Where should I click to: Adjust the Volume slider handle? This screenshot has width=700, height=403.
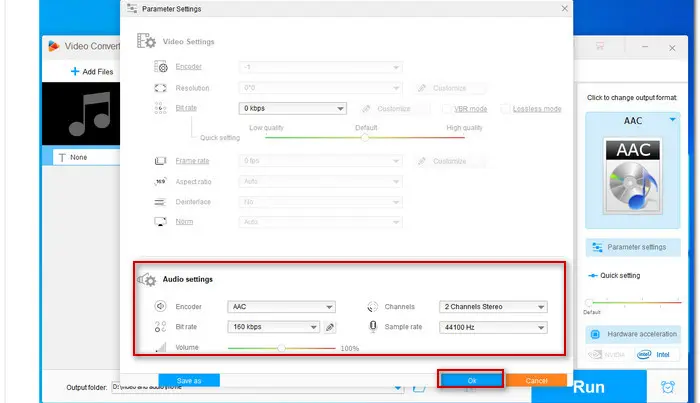(x=281, y=348)
